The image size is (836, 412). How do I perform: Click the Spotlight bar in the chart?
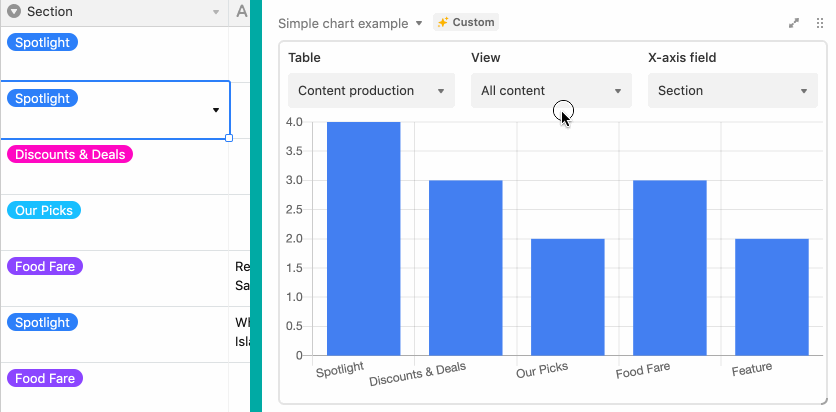[x=364, y=239]
